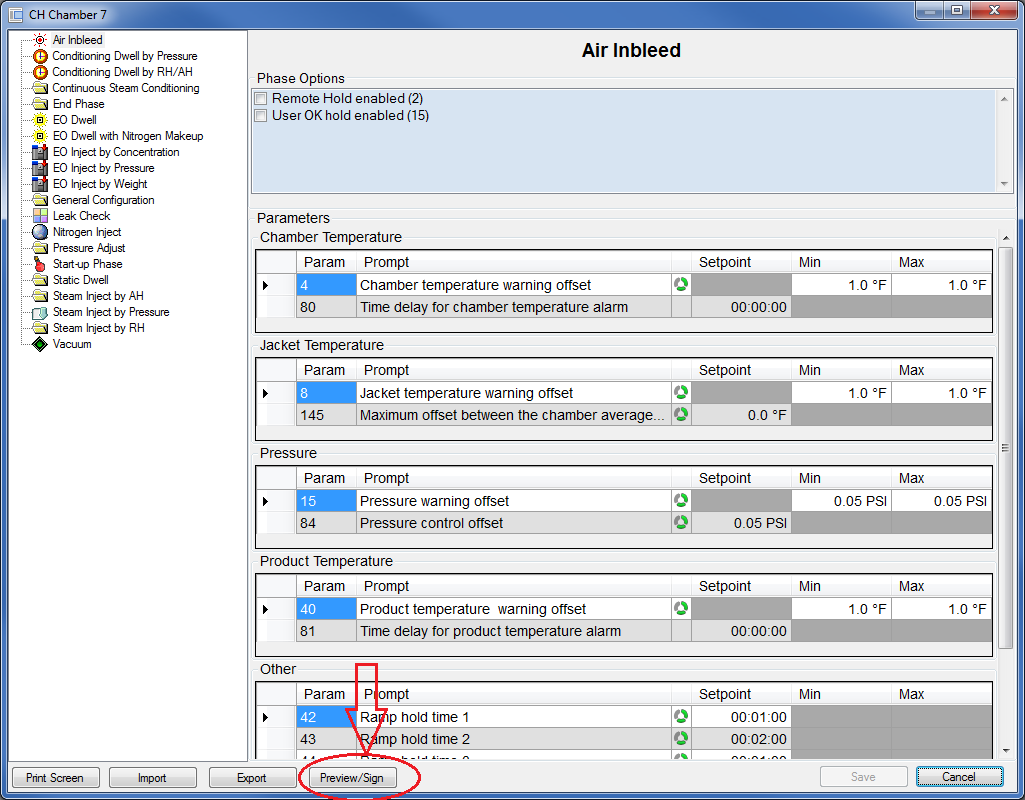The height and width of the screenshot is (800, 1025).
Task: Click the Preview/Sign button
Action: (x=352, y=777)
